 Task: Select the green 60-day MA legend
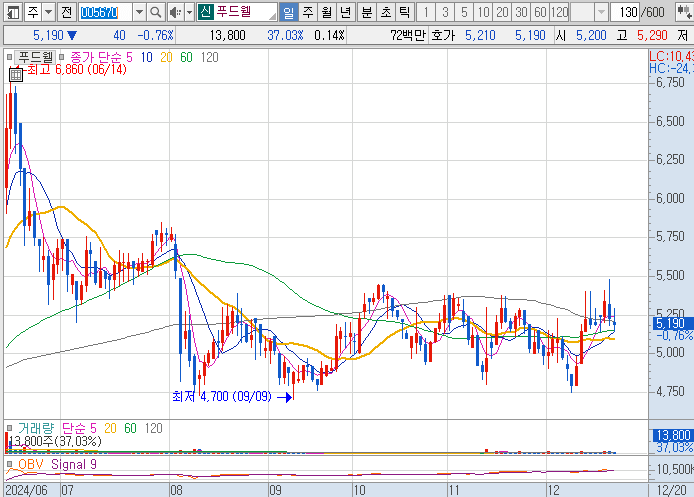pos(186,57)
